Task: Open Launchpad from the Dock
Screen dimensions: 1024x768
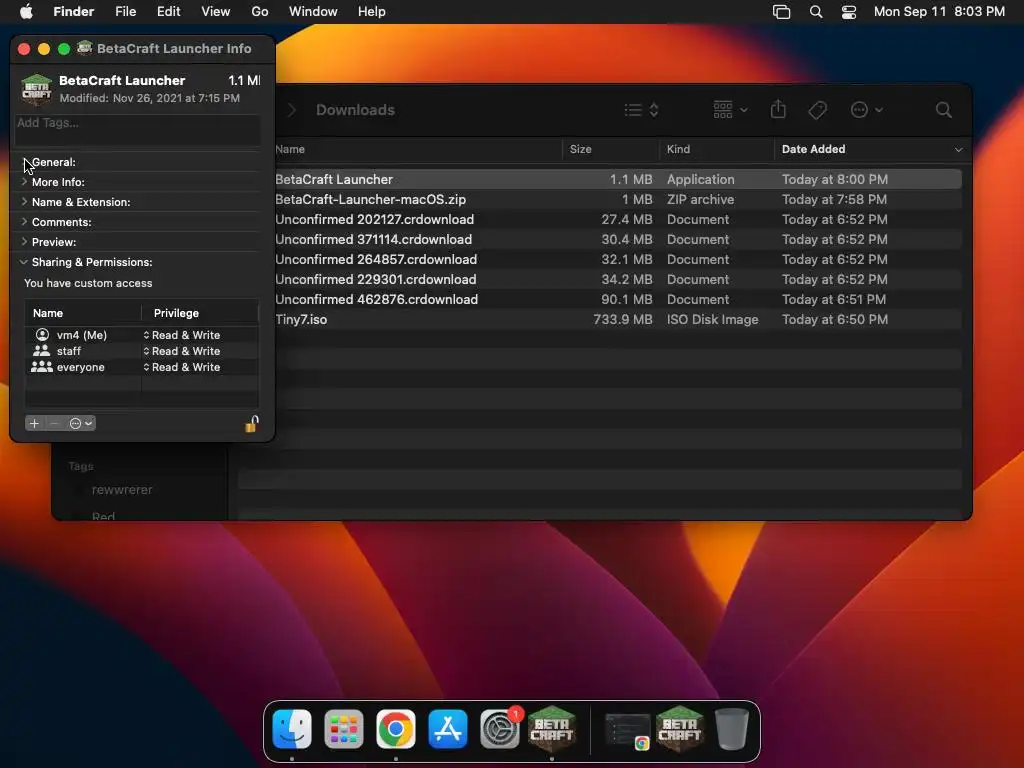Action: coord(344,728)
